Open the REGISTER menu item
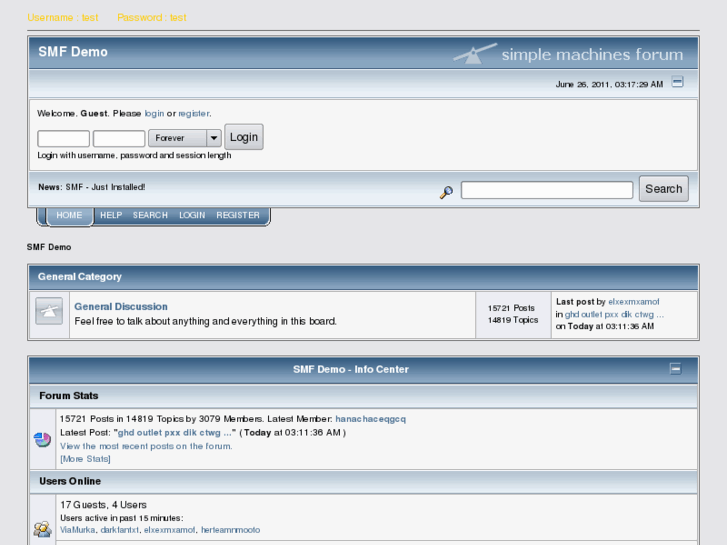 coord(238,215)
